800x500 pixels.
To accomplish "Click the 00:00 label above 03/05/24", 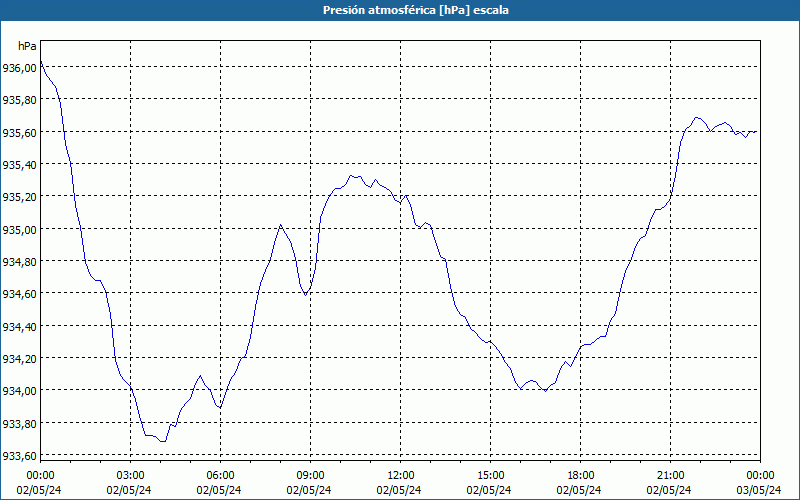I will click(760, 475).
